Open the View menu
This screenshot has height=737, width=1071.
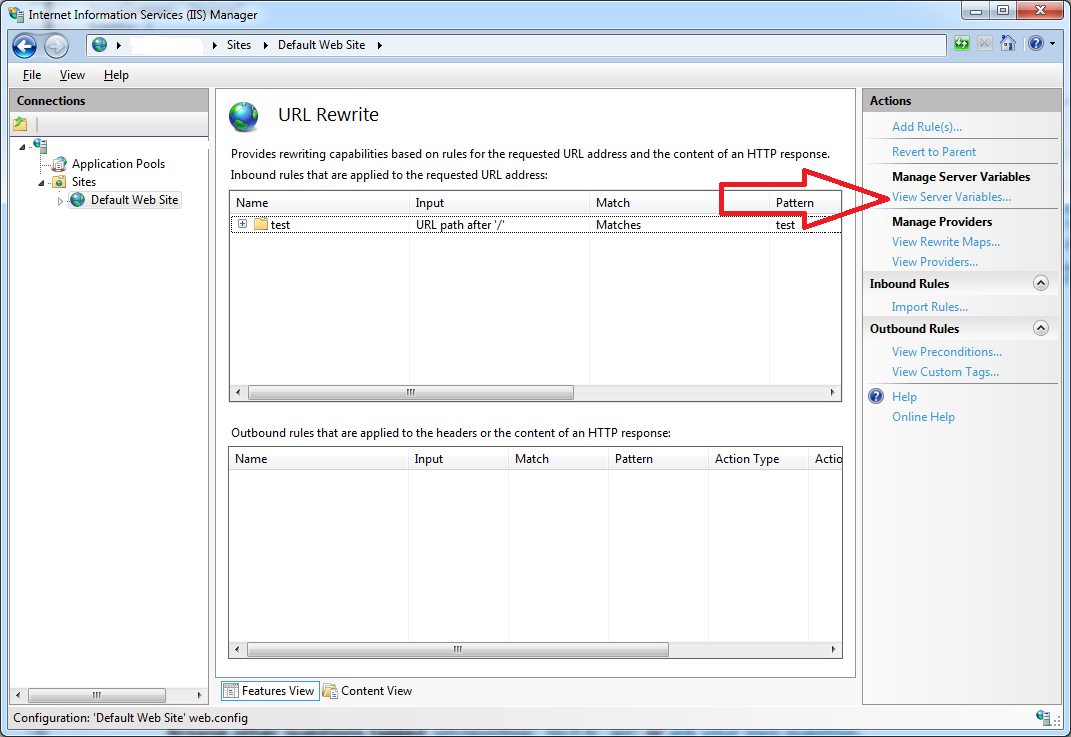pos(72,75)
